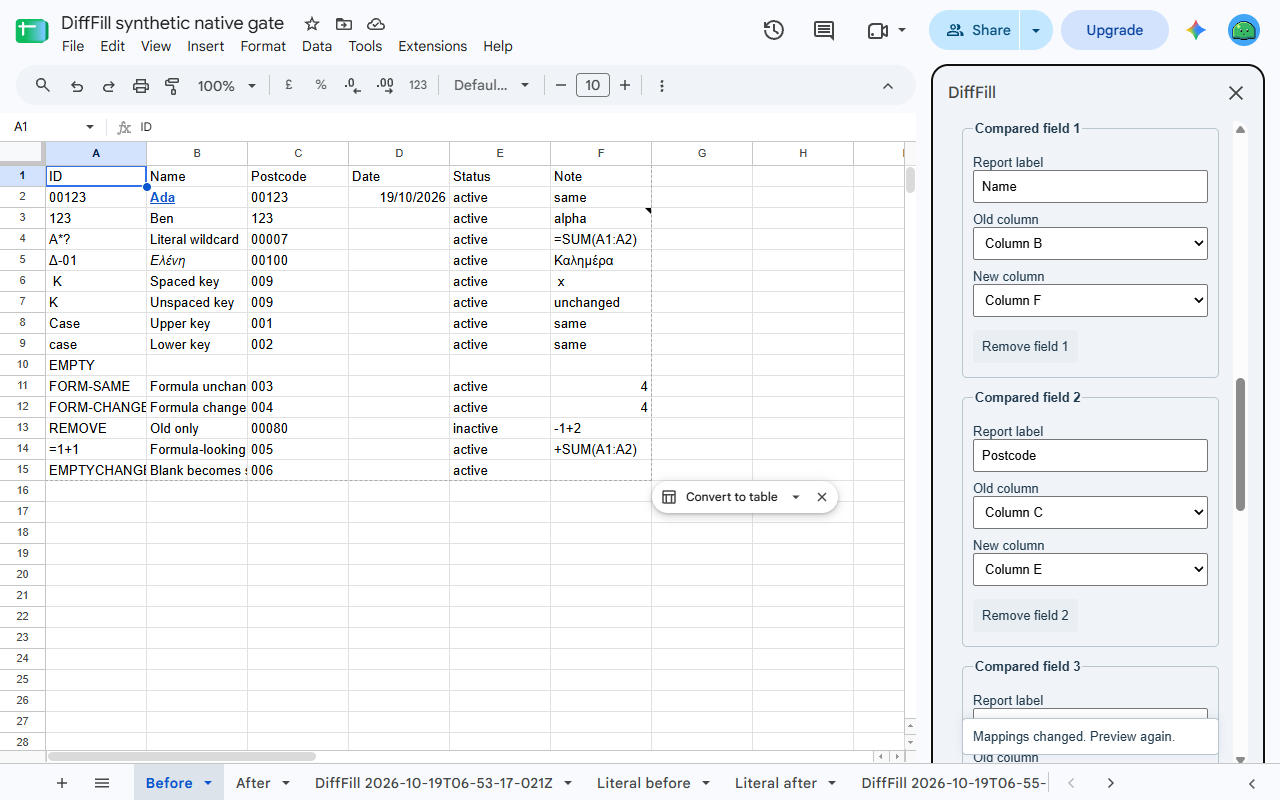The width and height of the screenshot is (1280, 800).
Task: Click Convert to table
Action: tap(731, 497)
